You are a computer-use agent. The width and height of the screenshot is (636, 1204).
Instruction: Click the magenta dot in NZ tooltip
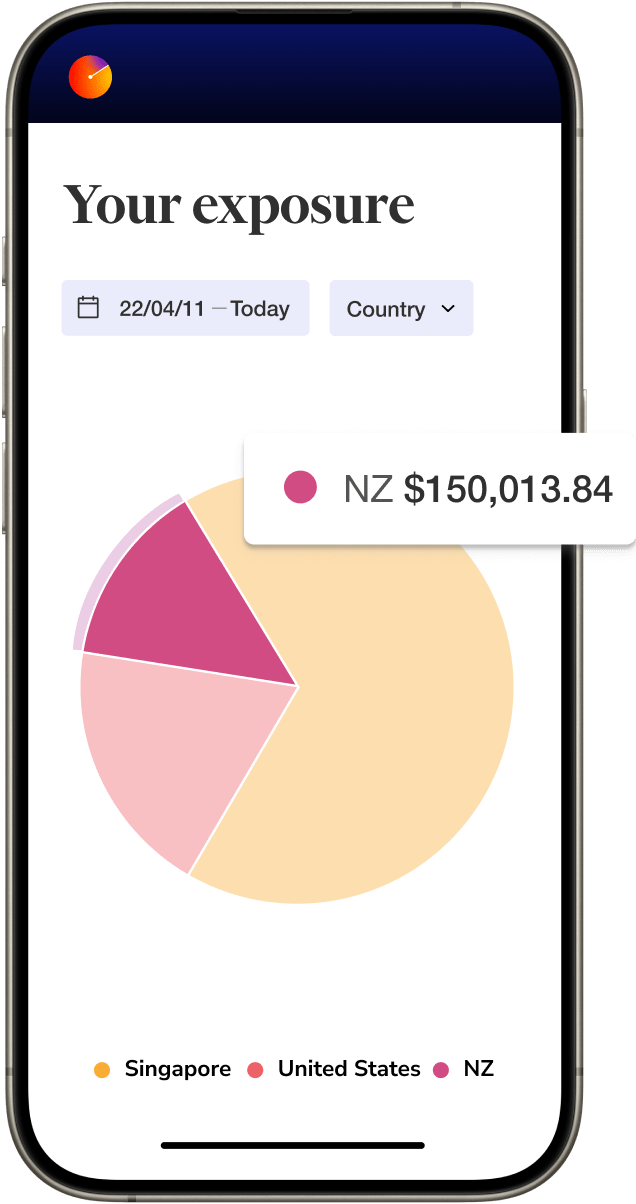(x=300, y=488)
